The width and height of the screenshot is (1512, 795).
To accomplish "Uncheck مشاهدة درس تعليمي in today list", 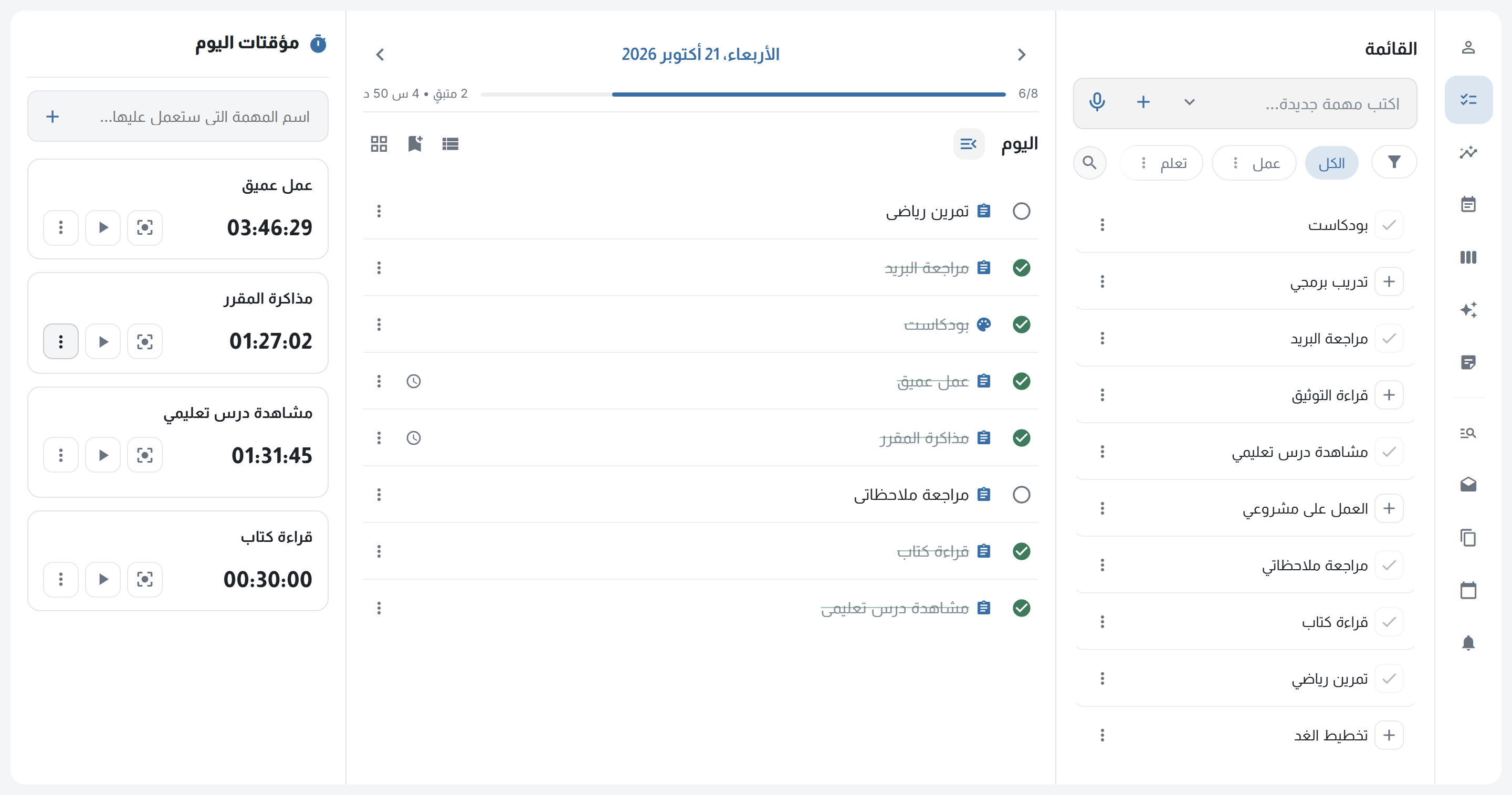I will 1021,608.
